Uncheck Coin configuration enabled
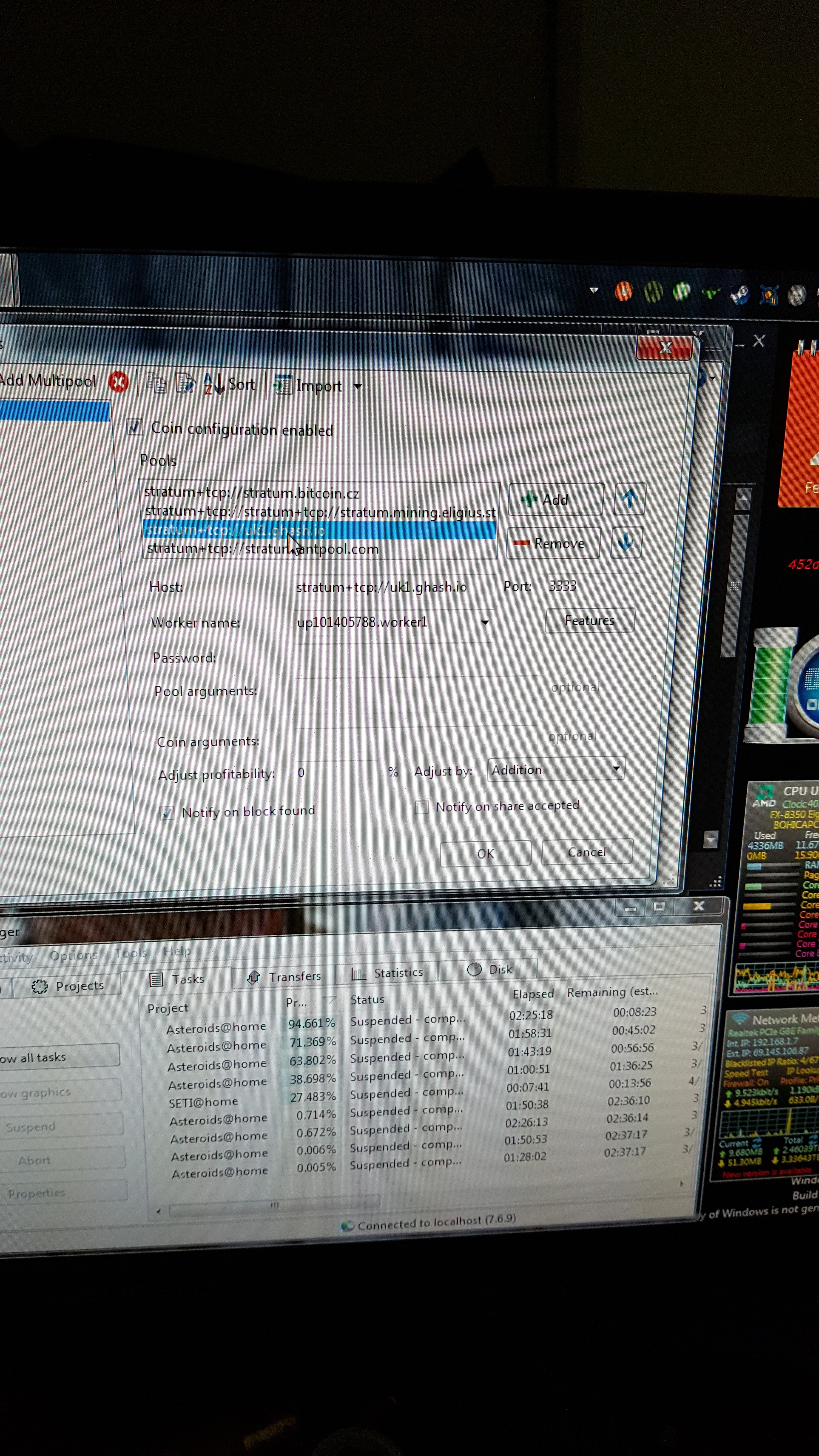 (x=135, y=427)
